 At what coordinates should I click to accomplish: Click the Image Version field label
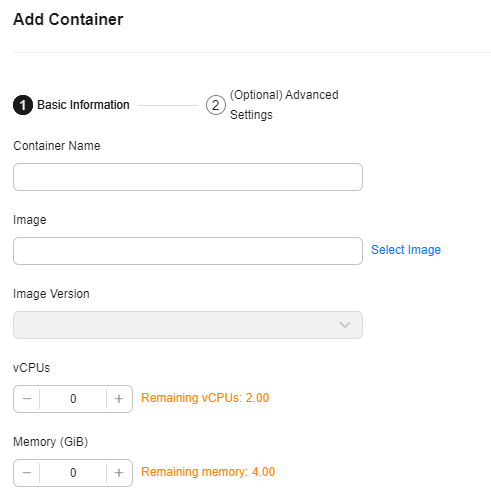tap(51, 294)
